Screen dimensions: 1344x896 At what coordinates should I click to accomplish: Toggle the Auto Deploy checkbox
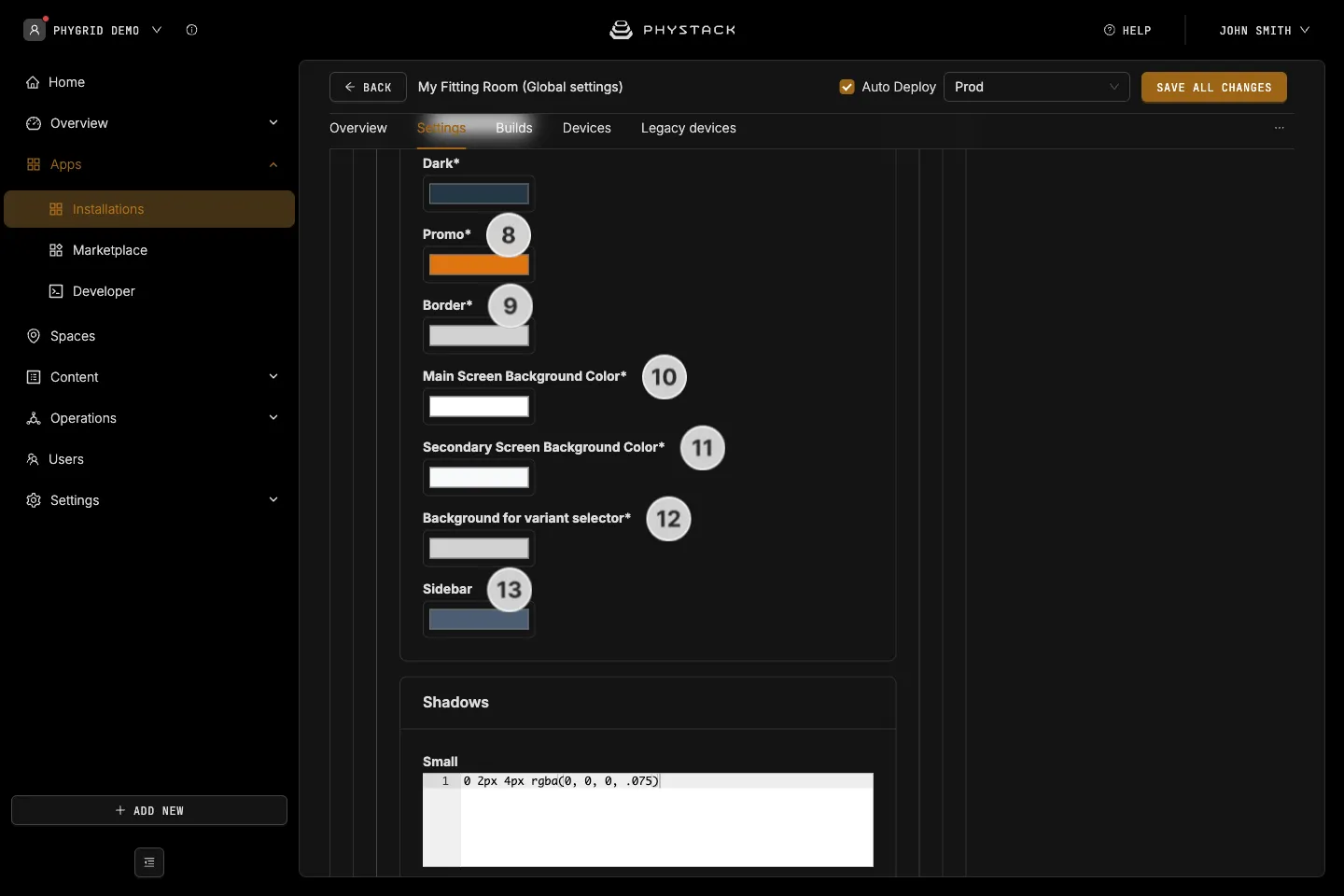tap(847, 87)
